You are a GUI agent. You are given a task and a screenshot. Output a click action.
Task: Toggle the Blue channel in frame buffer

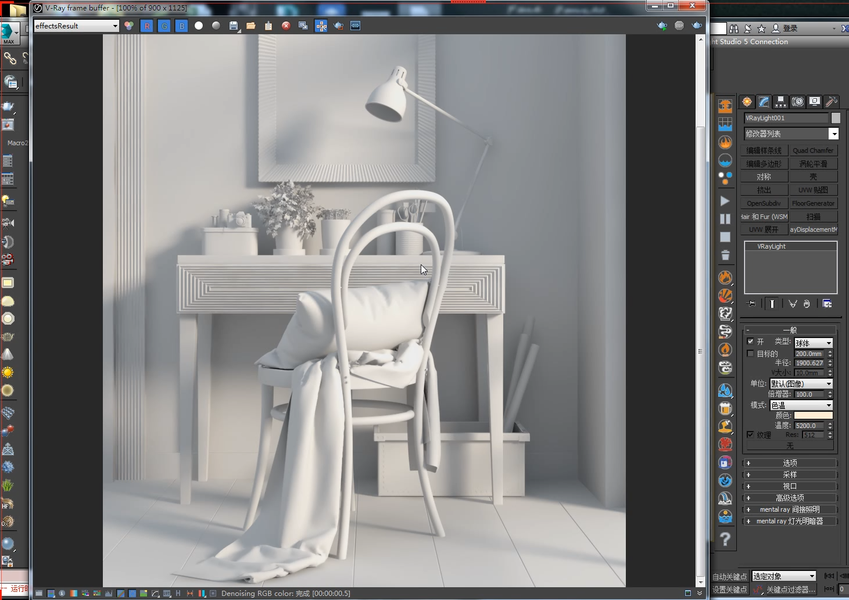181,25
